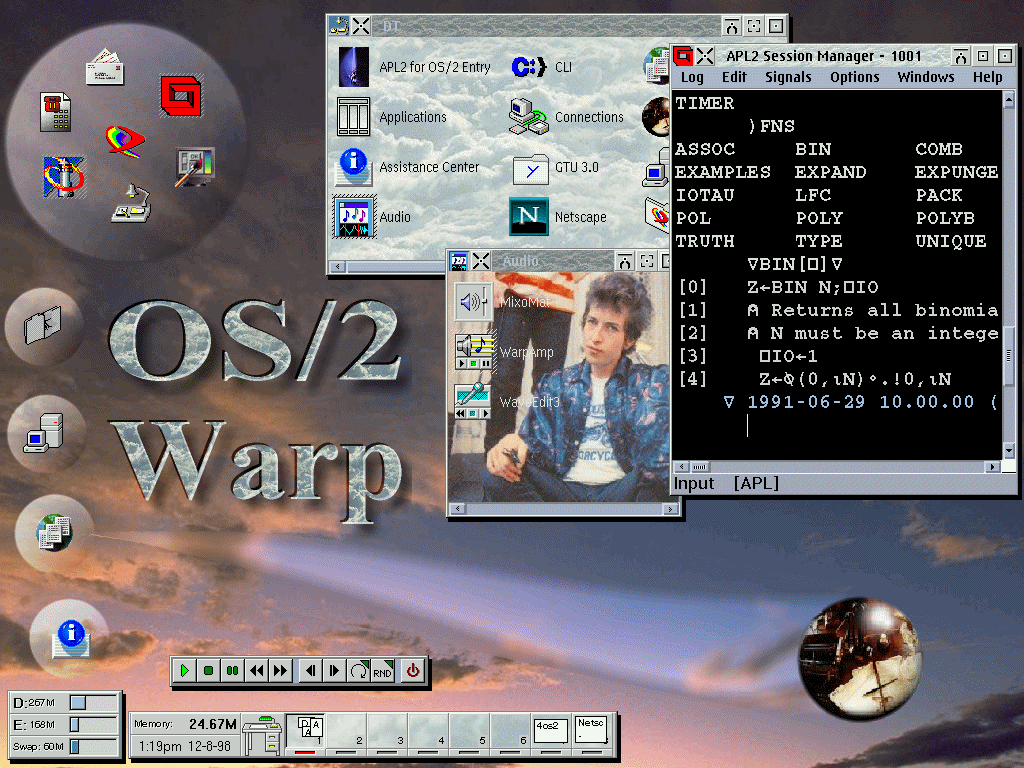Click APL2 vertical scrollbar up arrow
This screenshot has height=768, width=1024.
(1008, 100)
